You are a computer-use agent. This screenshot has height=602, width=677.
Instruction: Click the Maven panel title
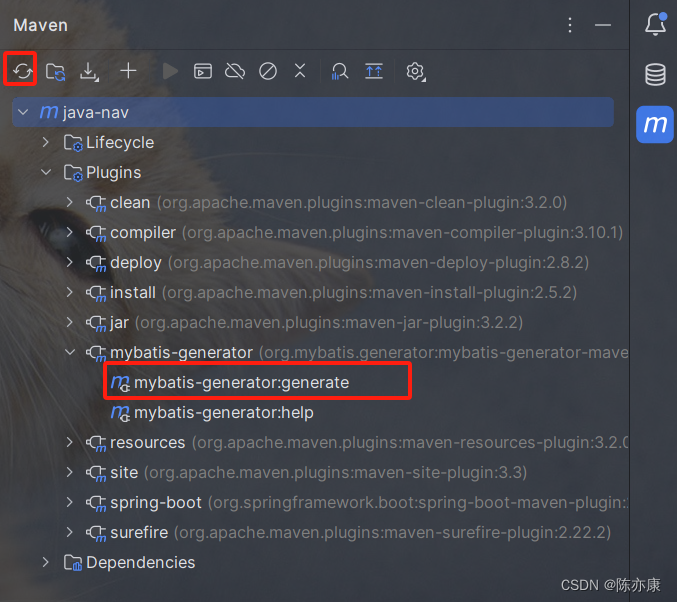point(41,25)
